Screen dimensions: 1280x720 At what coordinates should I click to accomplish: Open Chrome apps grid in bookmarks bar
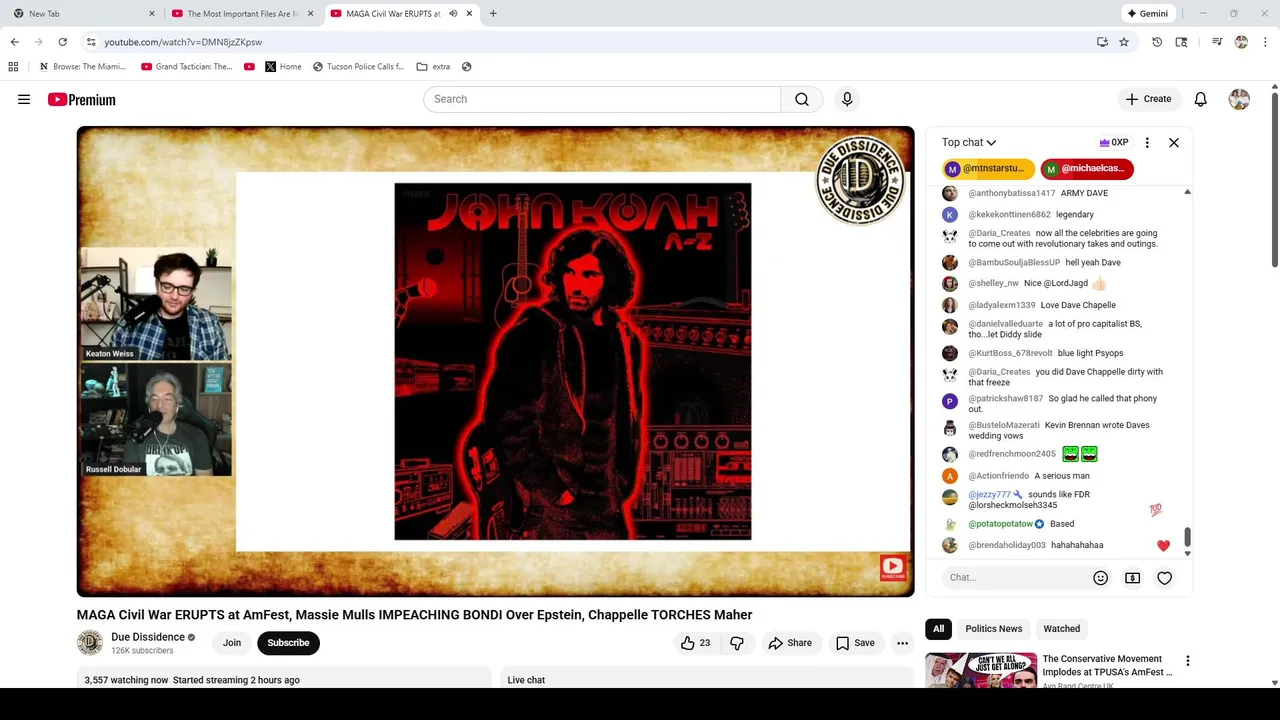click(13, 67)
